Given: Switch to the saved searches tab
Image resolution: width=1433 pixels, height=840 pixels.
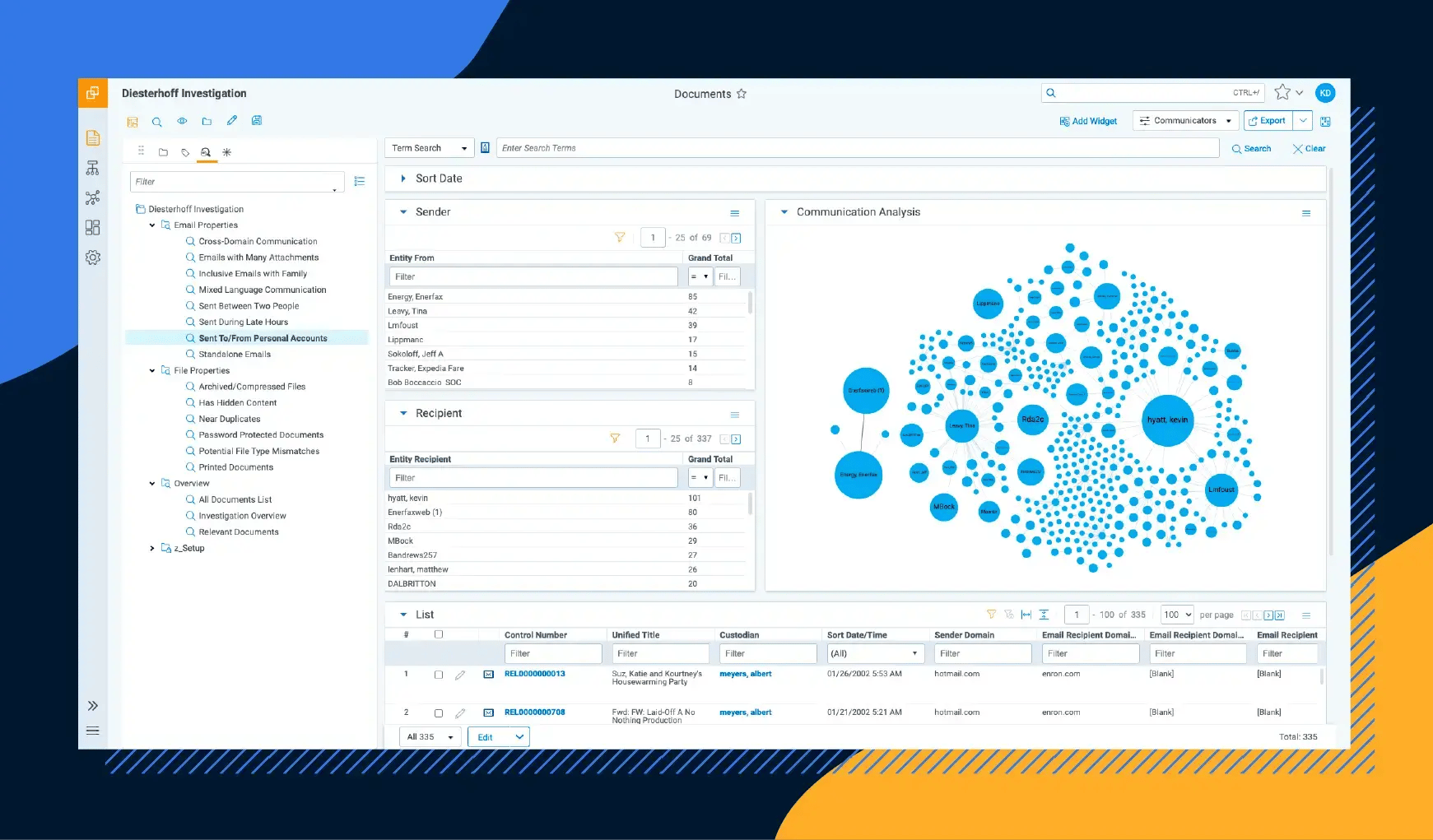Looking at the screenshot, I should point(206,152).
